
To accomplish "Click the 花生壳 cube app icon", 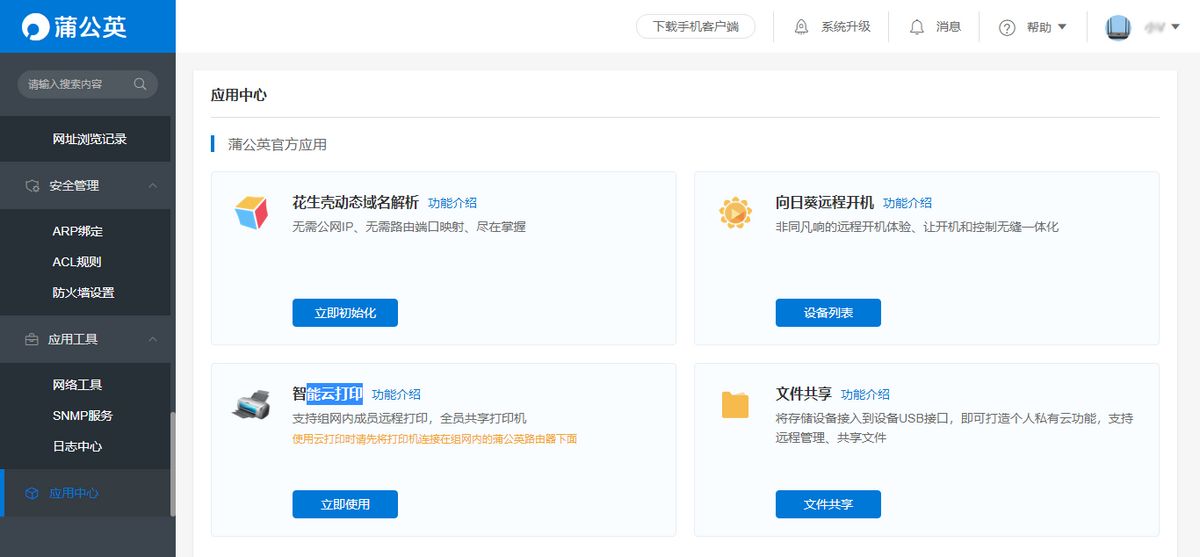I will point(251,212).
